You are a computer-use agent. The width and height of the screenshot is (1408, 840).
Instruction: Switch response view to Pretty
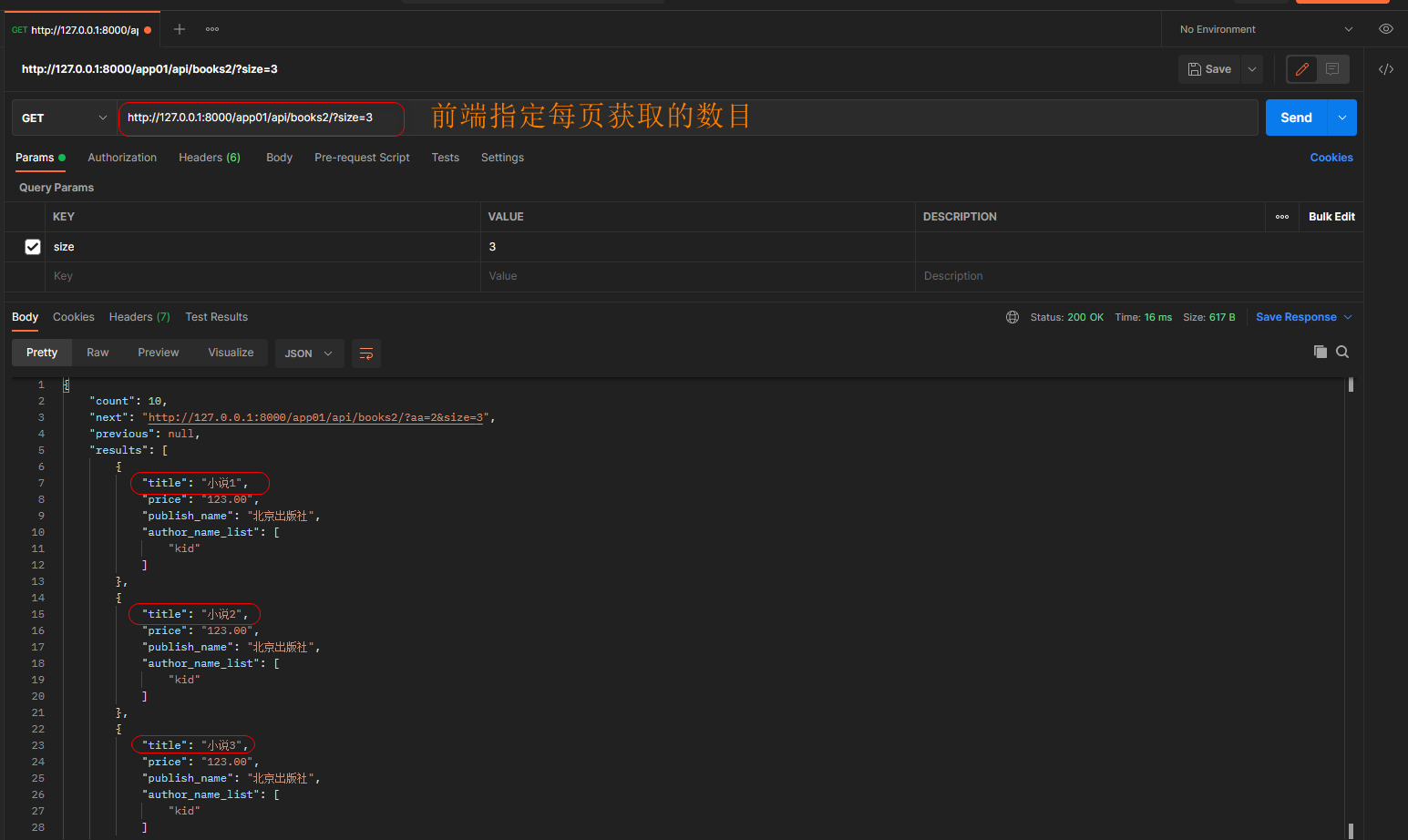coord(42,353)
